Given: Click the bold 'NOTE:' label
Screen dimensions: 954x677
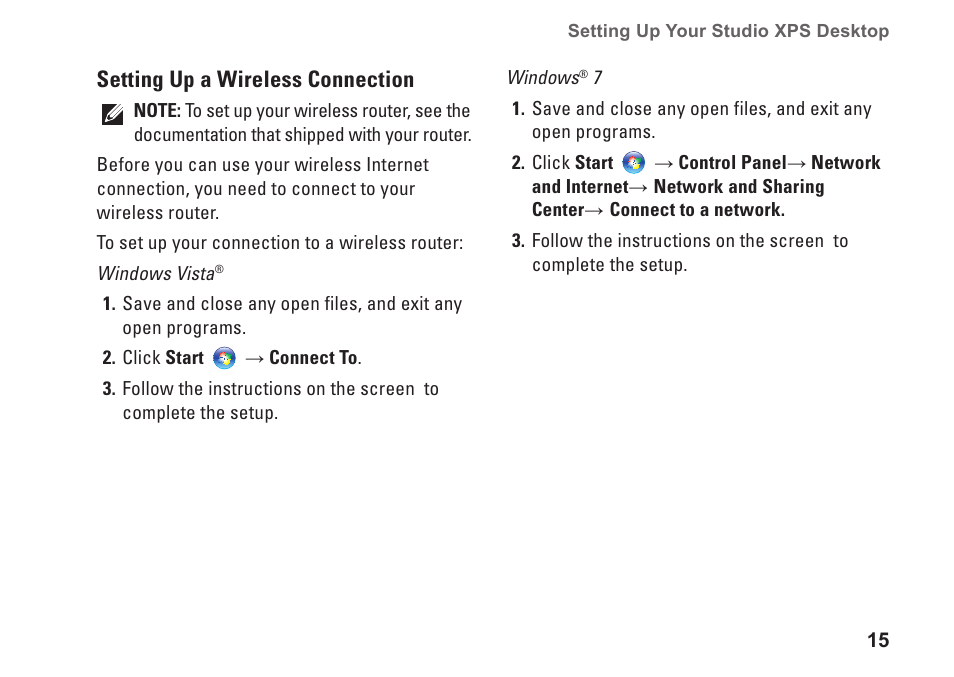Looking at the screenshot, I should pos(157,111).
